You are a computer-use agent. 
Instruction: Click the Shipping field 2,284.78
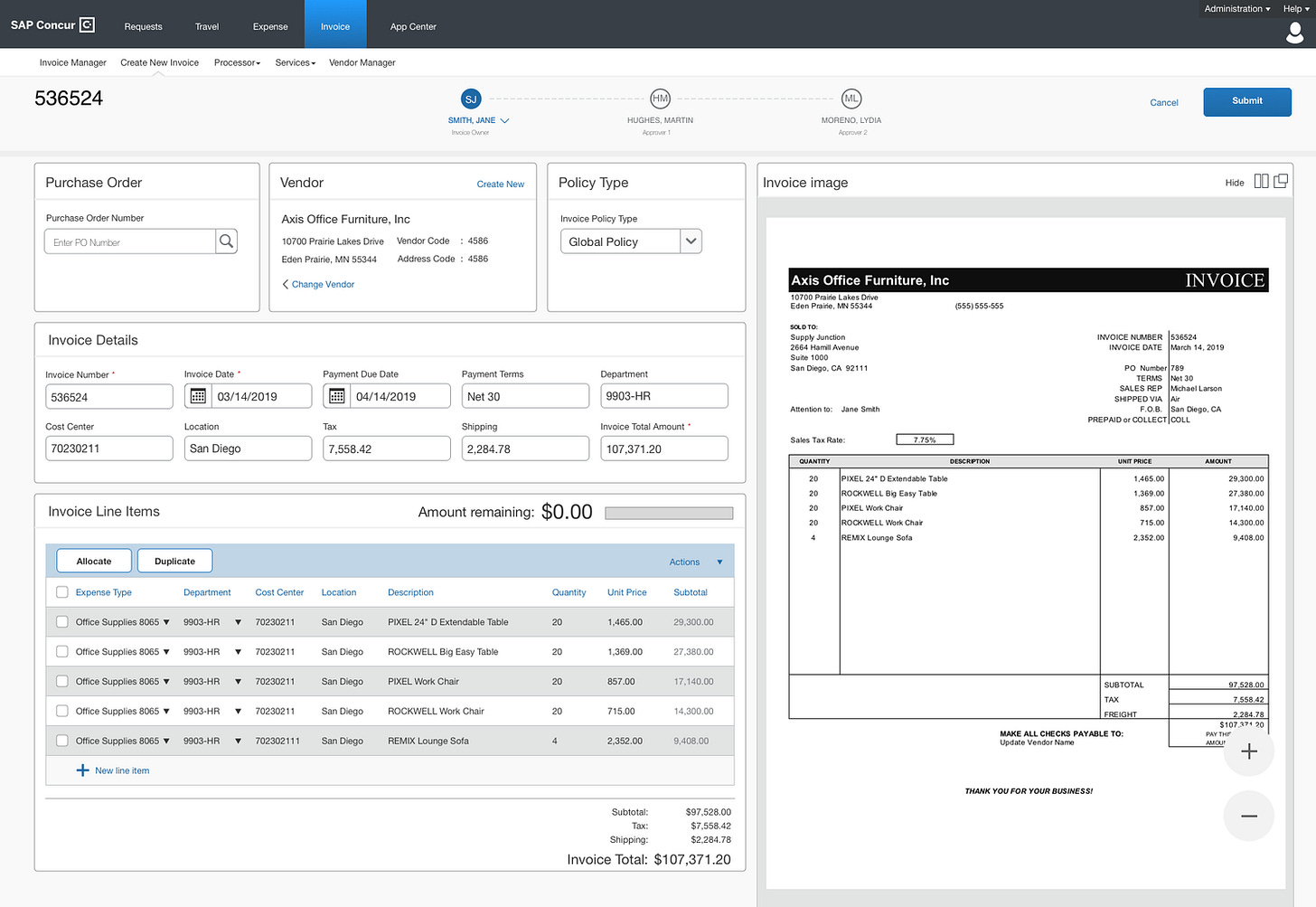click(525, 449)
